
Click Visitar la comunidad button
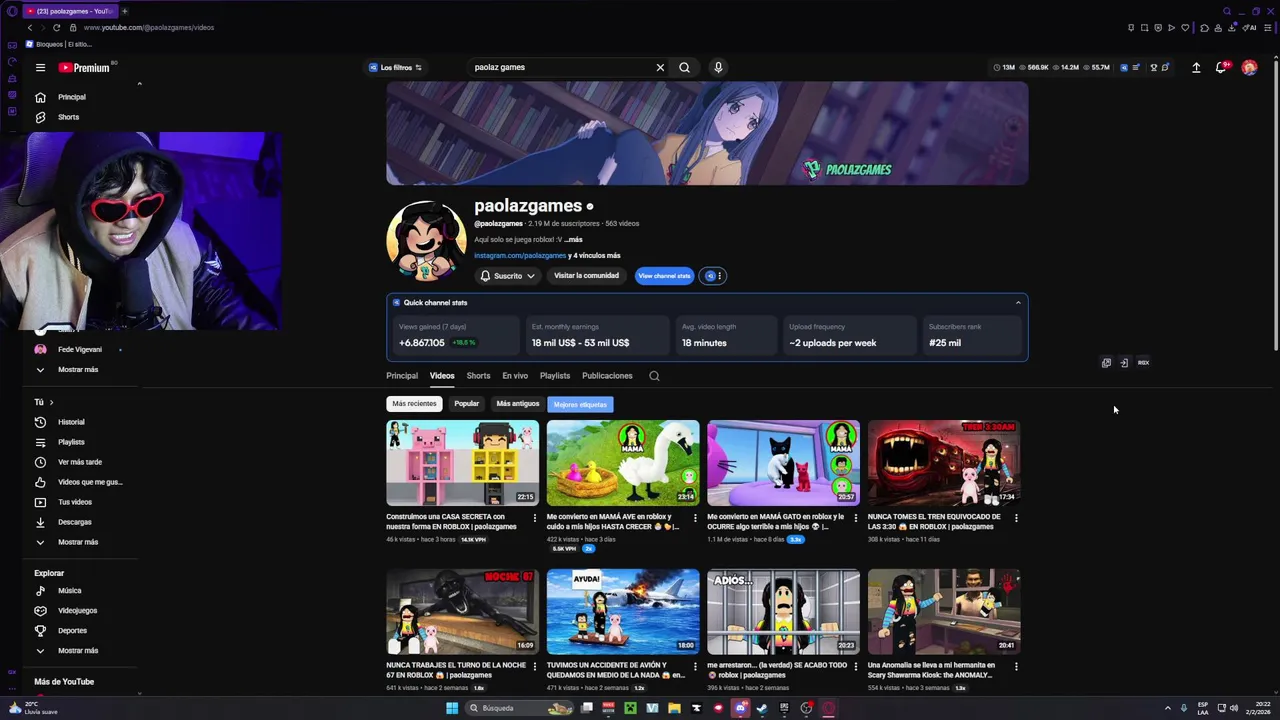[586, 276]
